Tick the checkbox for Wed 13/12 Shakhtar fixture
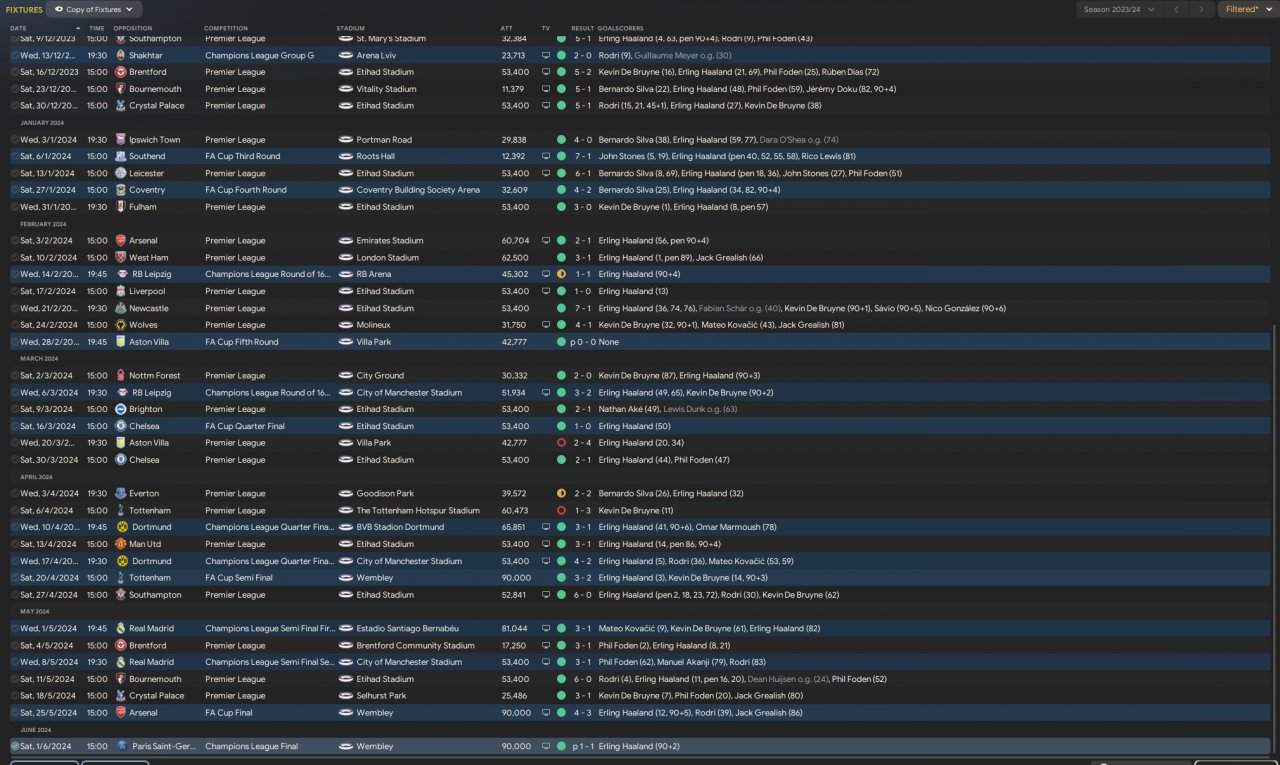This screenshot has height=765, width=1280. pos(15,55)
